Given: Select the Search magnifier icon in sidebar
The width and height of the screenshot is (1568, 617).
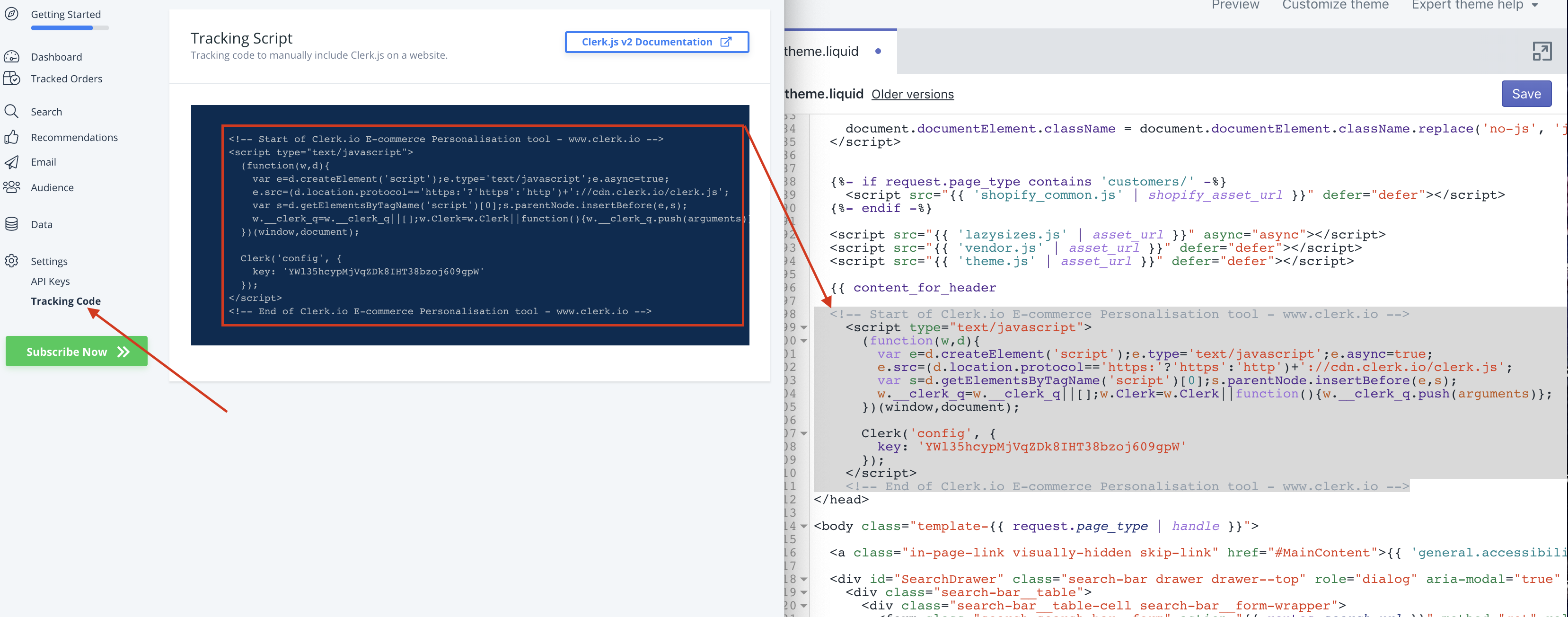Looking at the screenshot, I should coord(13,111).
